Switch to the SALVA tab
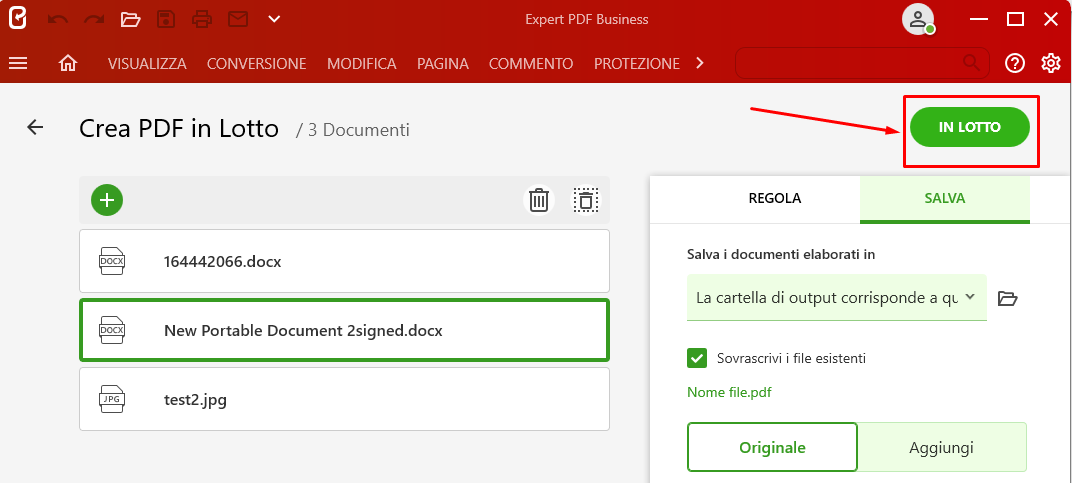Image resolution: width=1072 pixels, height=483 pixels. coord(945,199)
